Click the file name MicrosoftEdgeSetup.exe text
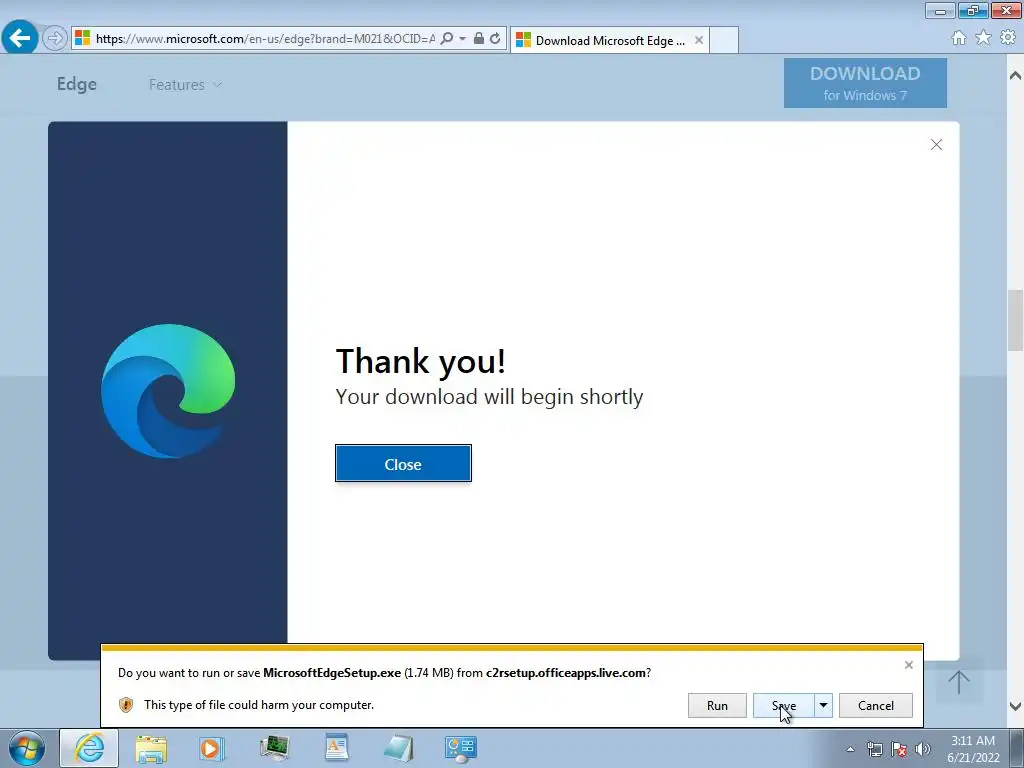 (332, 673)
